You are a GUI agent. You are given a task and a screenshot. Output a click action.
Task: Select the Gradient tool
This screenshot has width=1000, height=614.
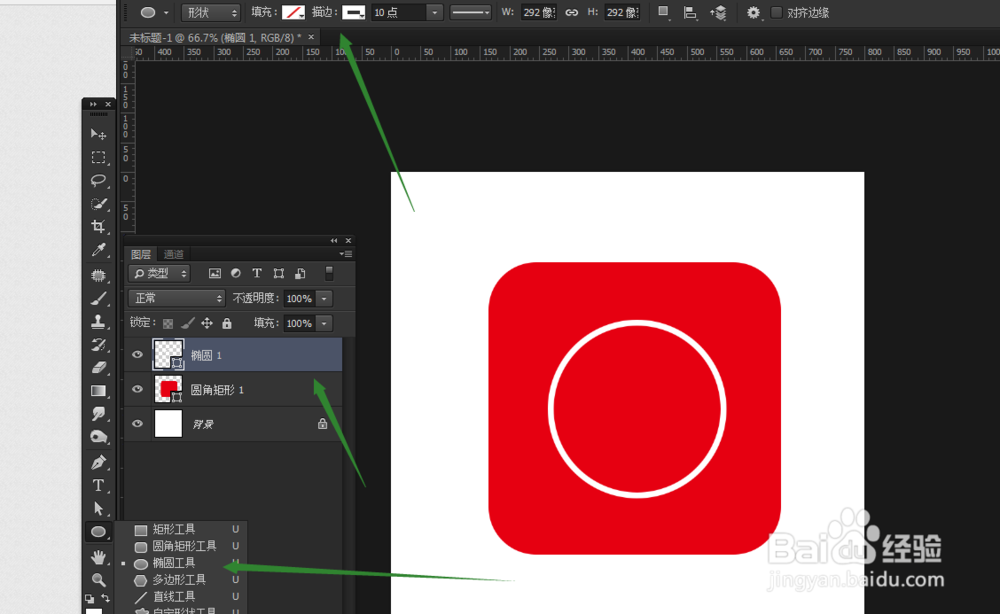tap(98, 391)
